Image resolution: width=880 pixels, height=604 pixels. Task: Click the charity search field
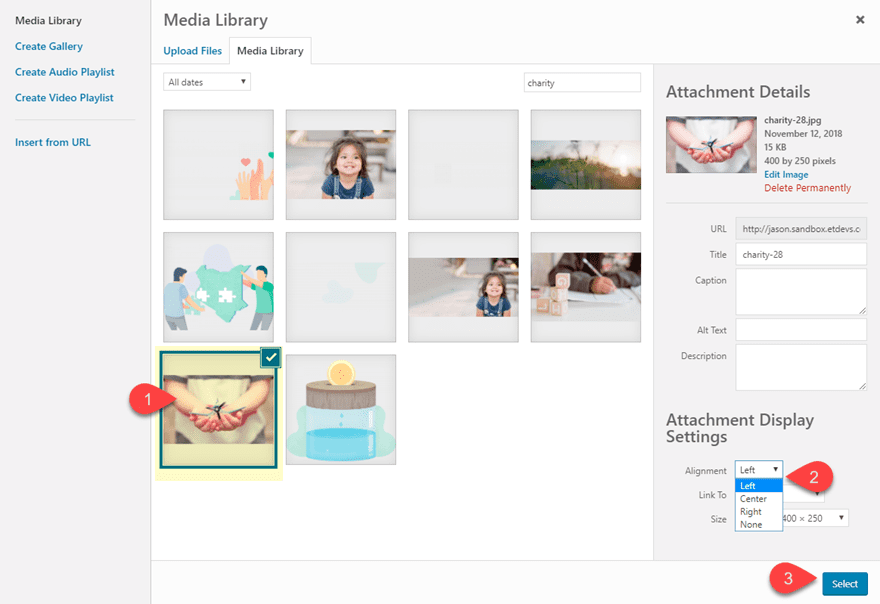click(x=582, y=82)
